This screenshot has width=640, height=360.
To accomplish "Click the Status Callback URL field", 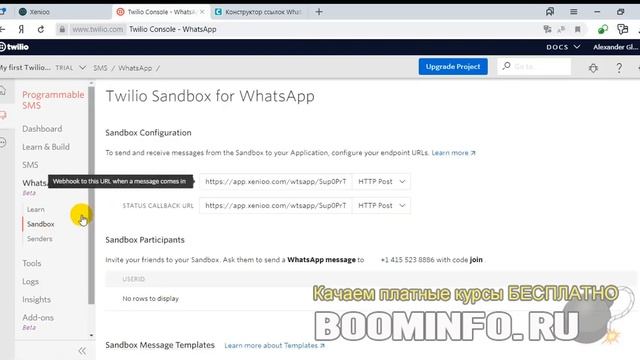I will pos(276,206).
